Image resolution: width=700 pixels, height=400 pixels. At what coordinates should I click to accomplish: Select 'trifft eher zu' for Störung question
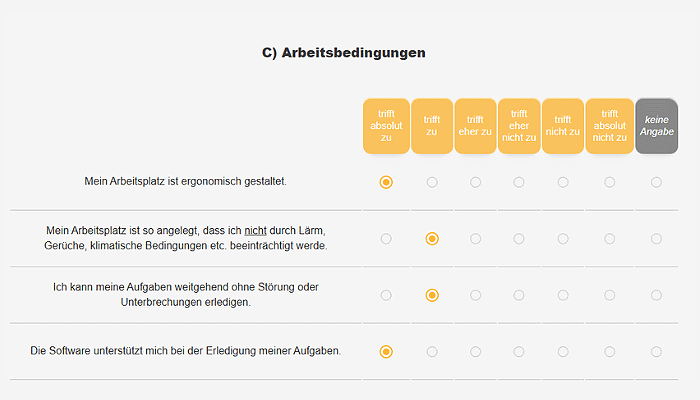(475, 295)
